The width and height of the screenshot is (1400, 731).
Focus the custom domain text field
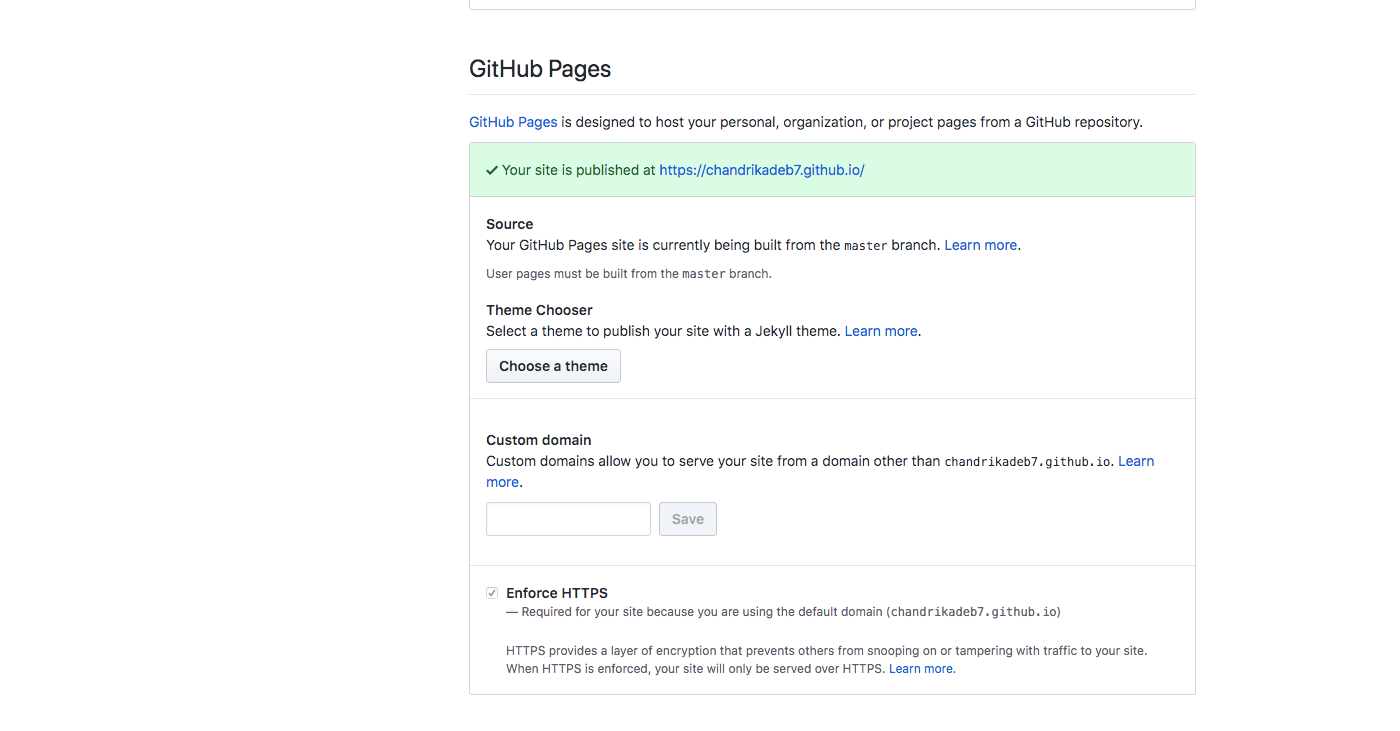coord(568,519)
